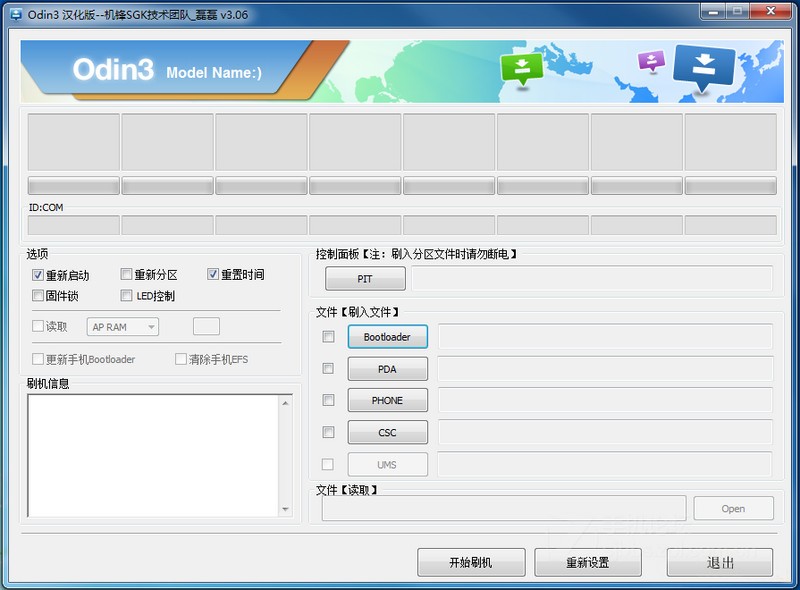Viewport: 800px width, 590px height.
Task: Click the log scrollbar down arrow
Action: tap(285, 509)
